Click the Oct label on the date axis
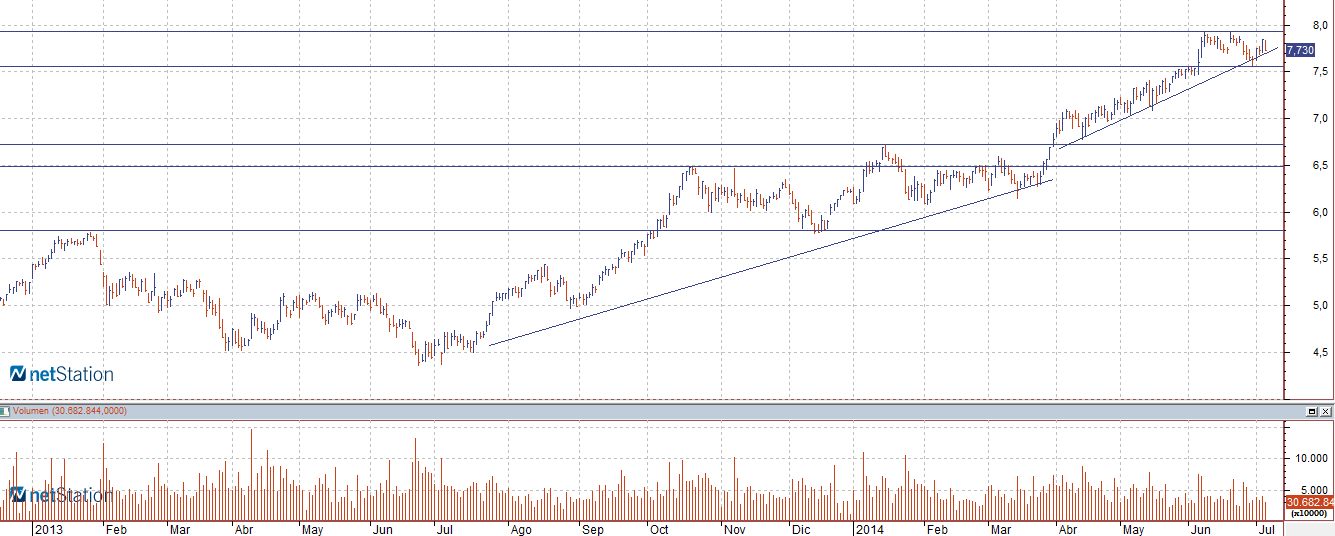The image size is (1335, 536). (x=659, y=527)
